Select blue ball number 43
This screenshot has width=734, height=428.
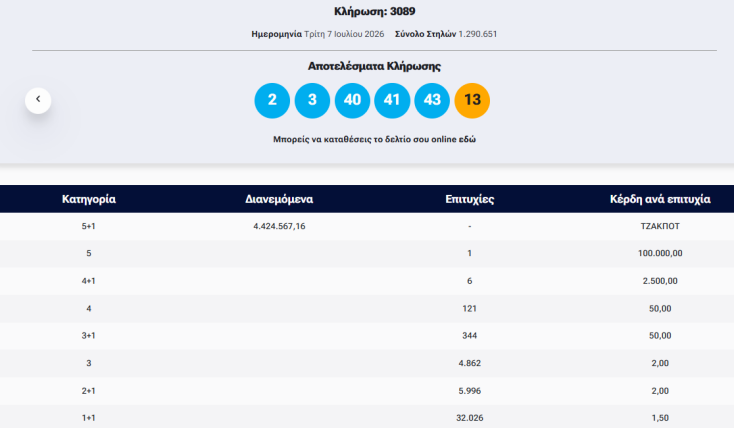[432, 100]
